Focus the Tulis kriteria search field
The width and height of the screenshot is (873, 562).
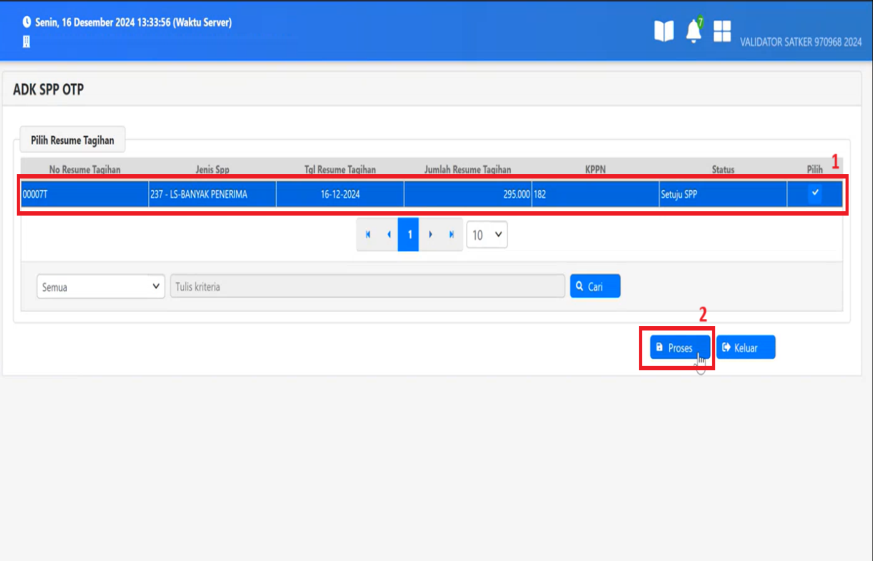367,287
